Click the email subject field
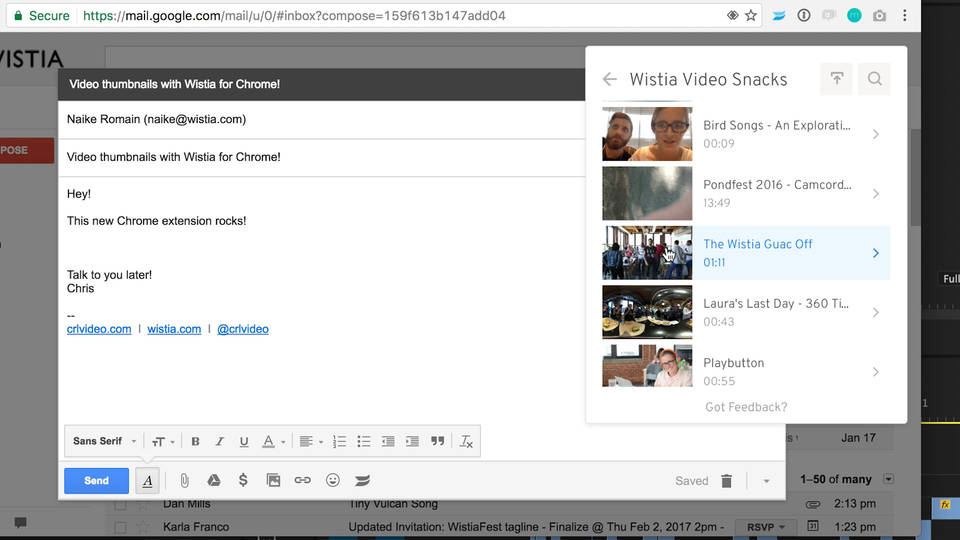Image resolution: width=960 pixels, height=540 pixels. click(321, 157)
